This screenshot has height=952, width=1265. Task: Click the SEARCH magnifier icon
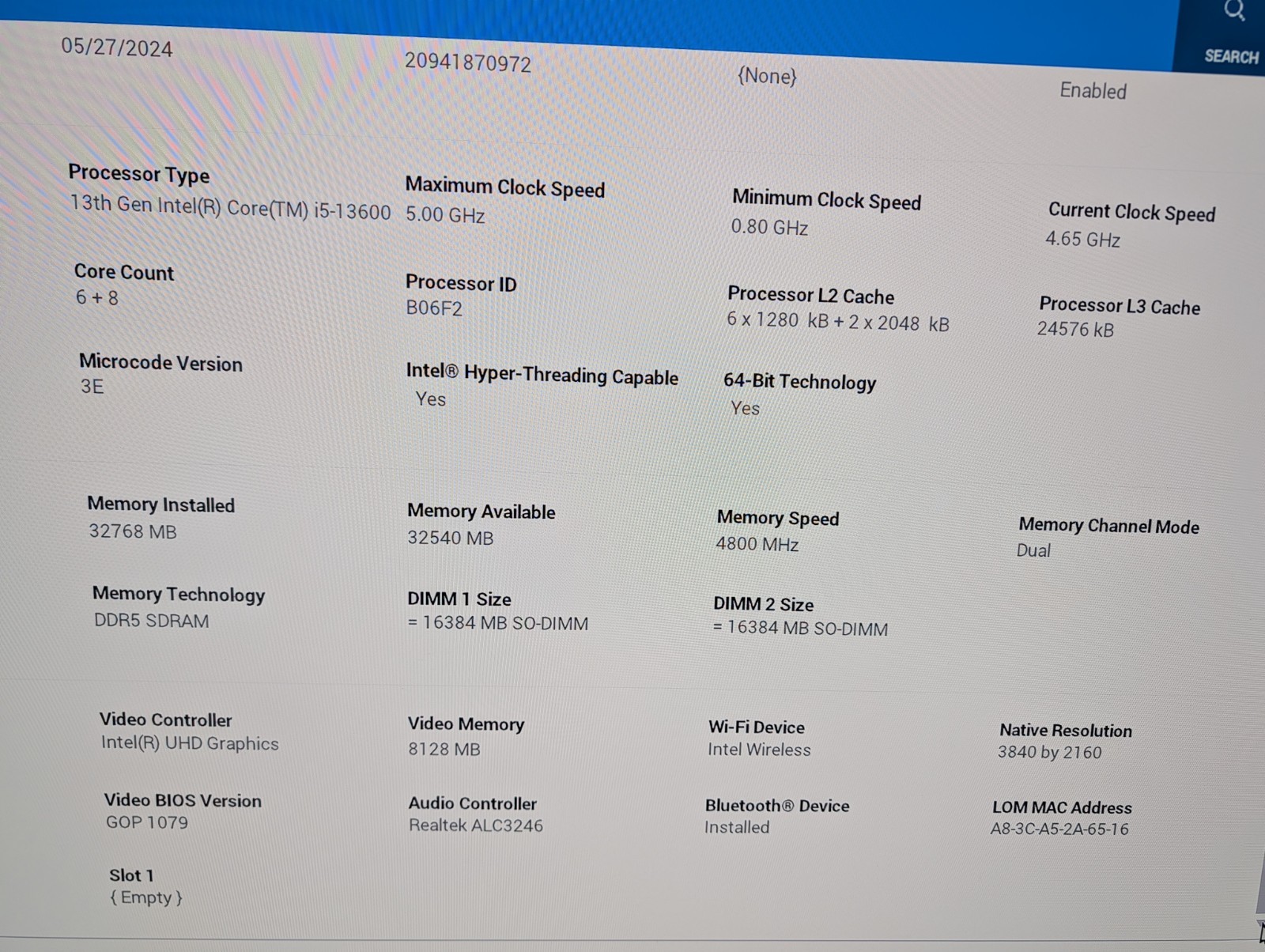click(x=1234, y=11)
